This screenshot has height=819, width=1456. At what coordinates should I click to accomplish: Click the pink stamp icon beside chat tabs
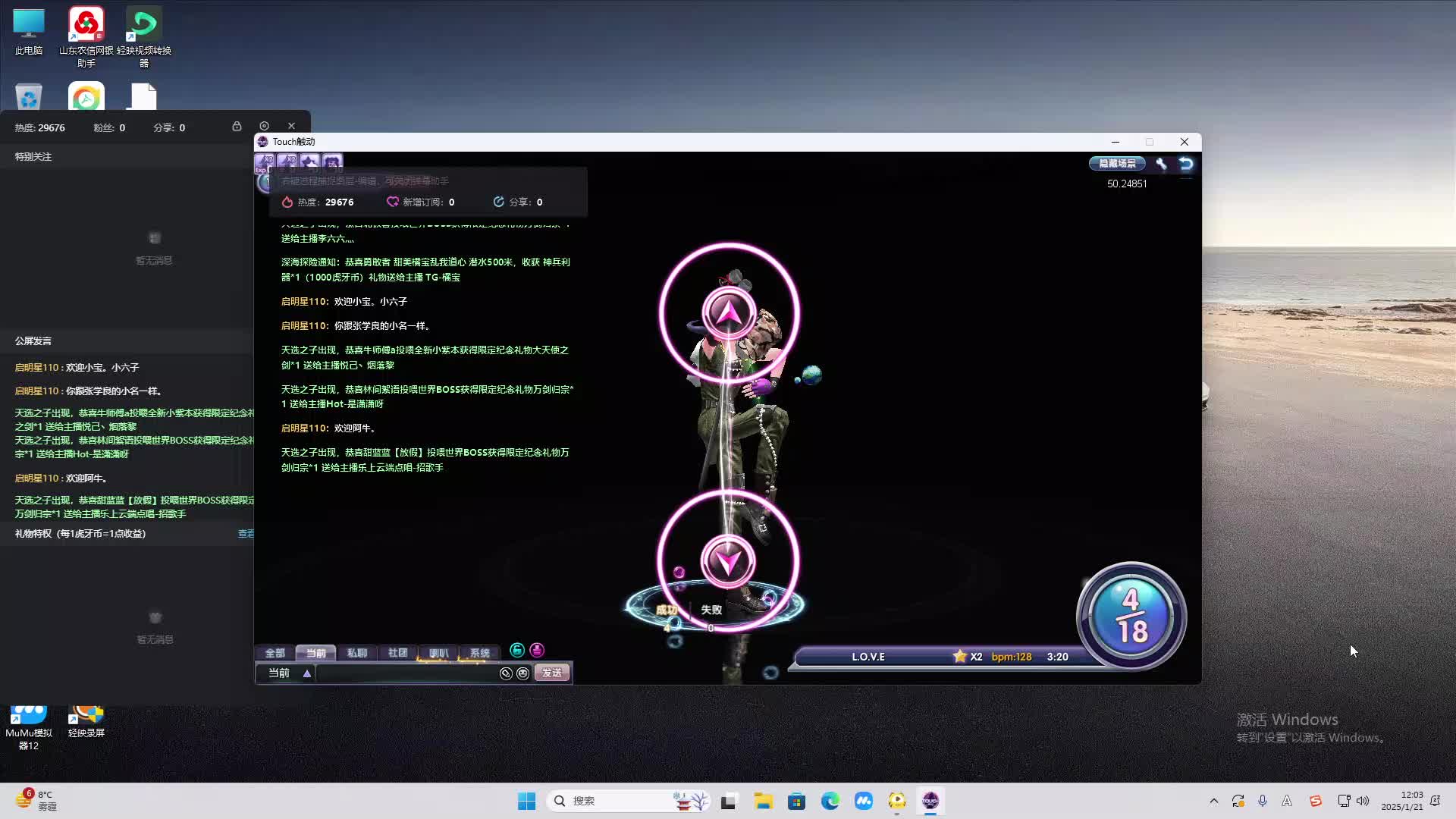tap(537, 651)
